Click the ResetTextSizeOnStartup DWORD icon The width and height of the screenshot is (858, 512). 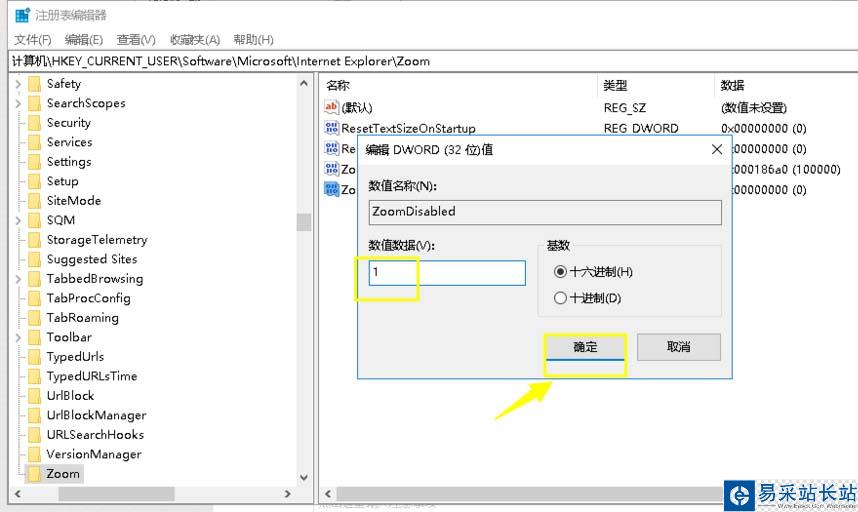(x=331, y=128)
